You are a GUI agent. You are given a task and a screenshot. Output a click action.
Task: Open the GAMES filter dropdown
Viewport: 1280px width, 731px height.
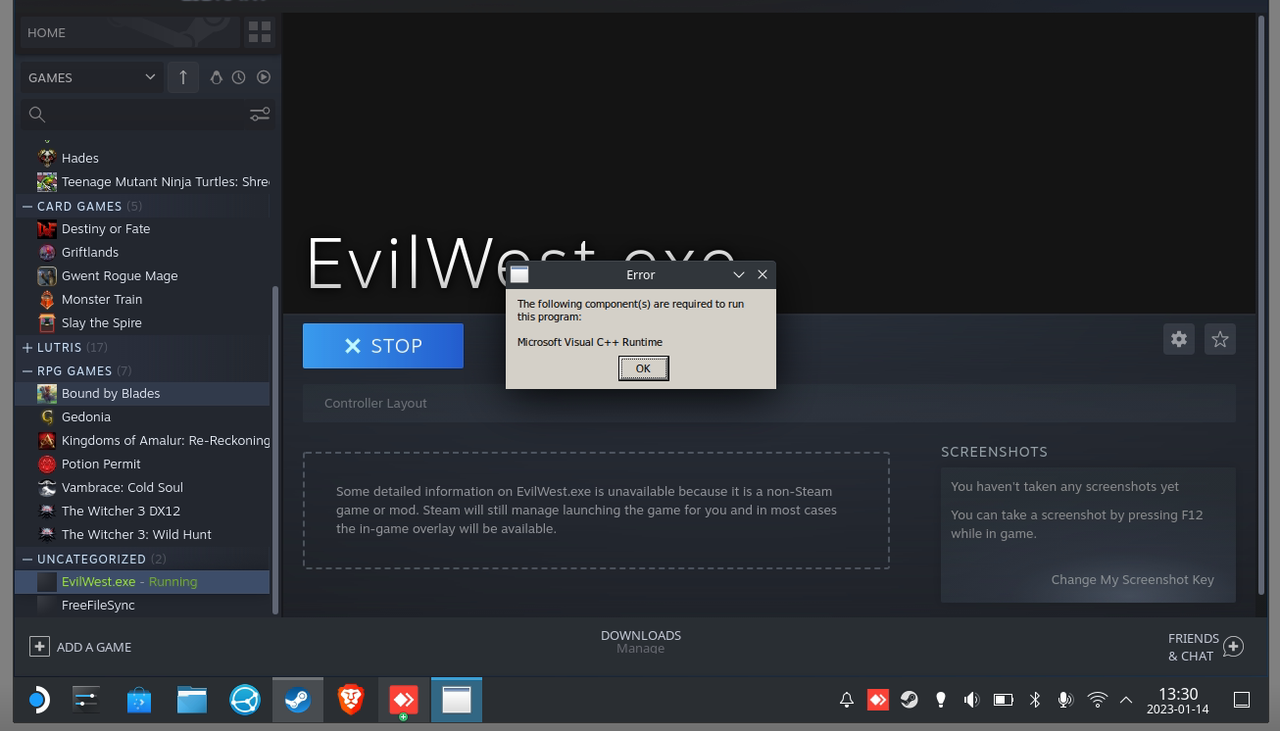pos(92,77)
